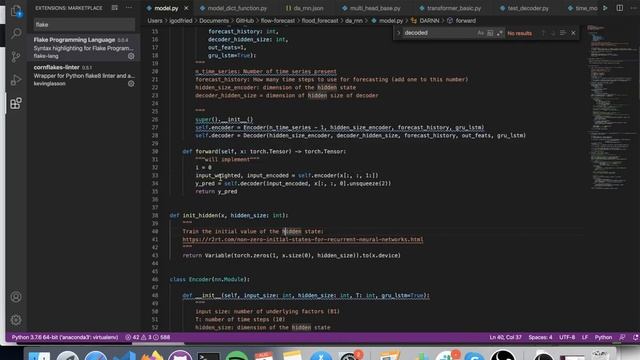Image resolution: width=640 pixels, height=360 pixels.
Task: Click Ln 40, Col 37 in status bar
Action: click(505, 338)
